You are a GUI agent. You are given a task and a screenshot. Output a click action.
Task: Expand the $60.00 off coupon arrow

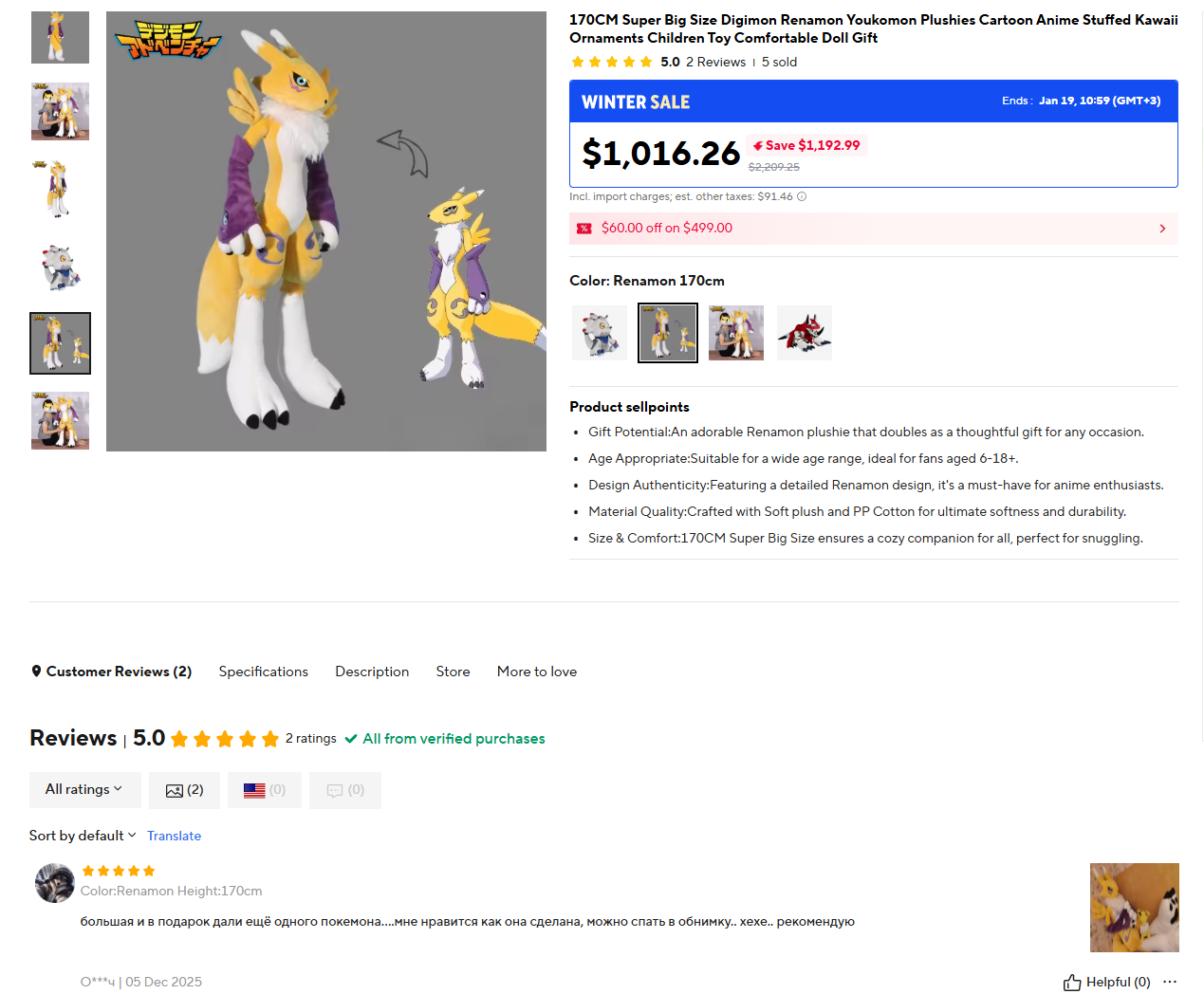(1162, 229)
